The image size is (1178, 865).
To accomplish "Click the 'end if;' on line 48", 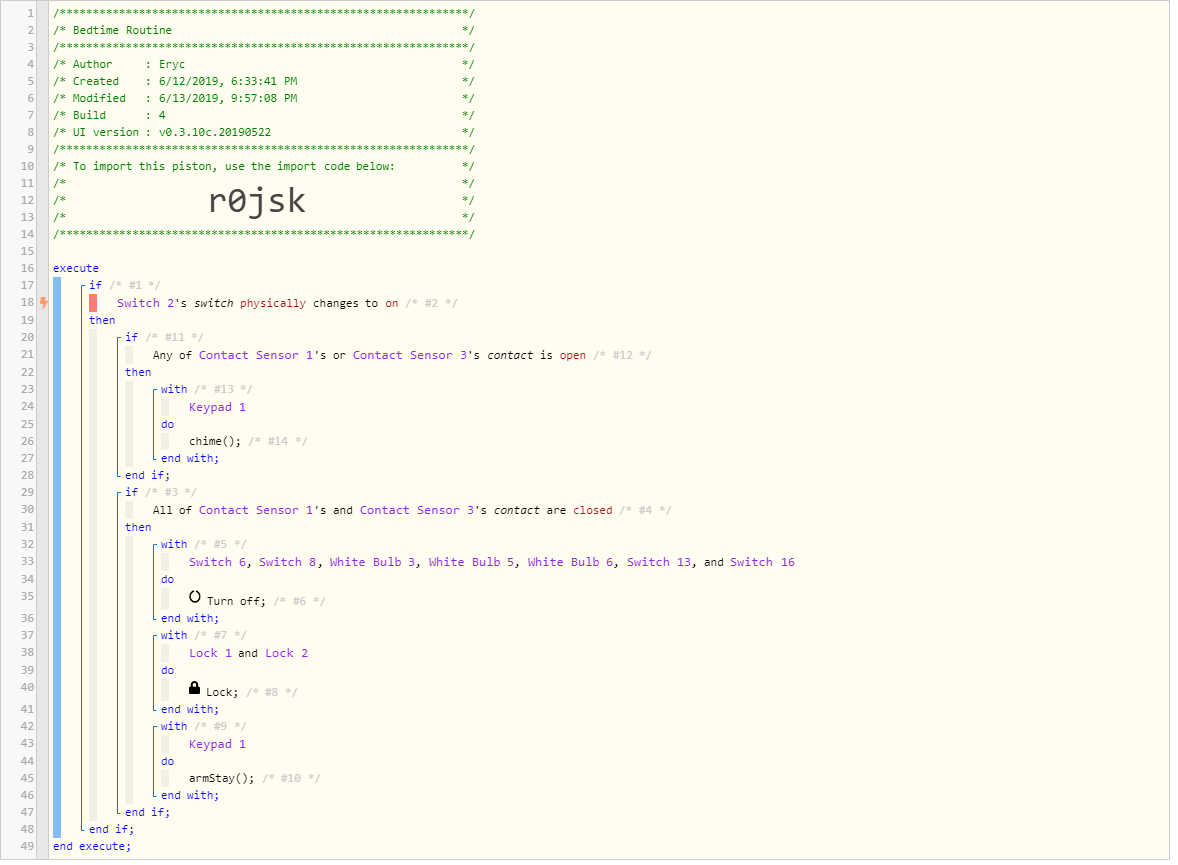I will click(111, 829).
